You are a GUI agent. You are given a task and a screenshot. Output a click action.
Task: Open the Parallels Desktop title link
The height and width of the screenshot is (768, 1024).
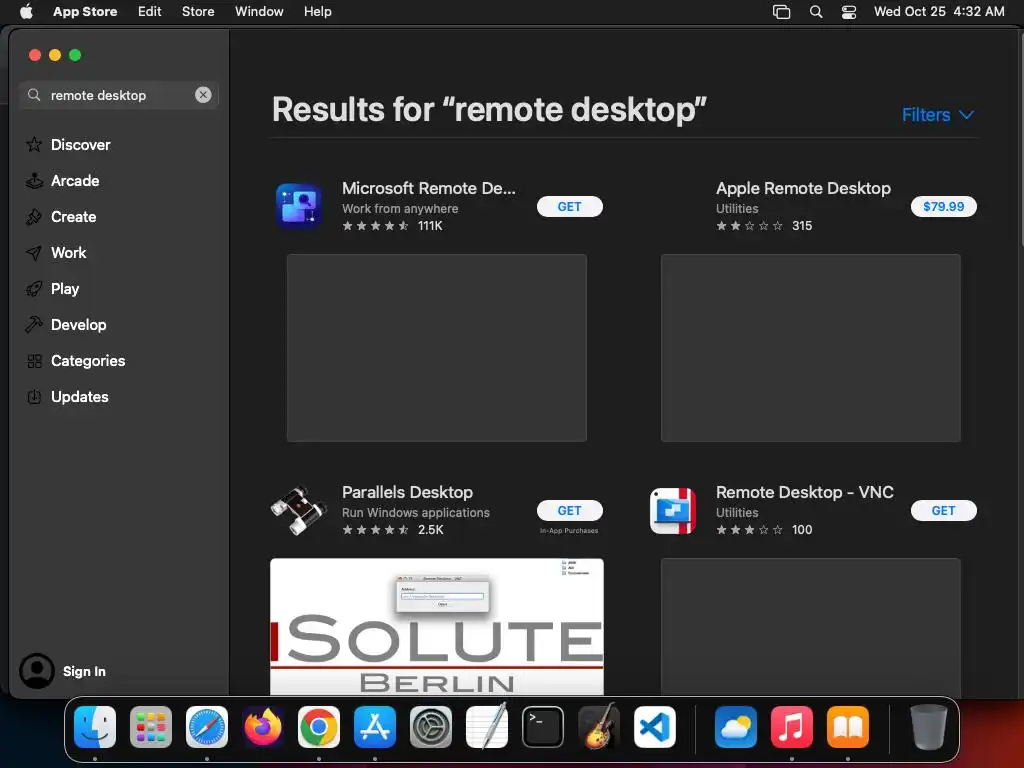click(408, 492)
